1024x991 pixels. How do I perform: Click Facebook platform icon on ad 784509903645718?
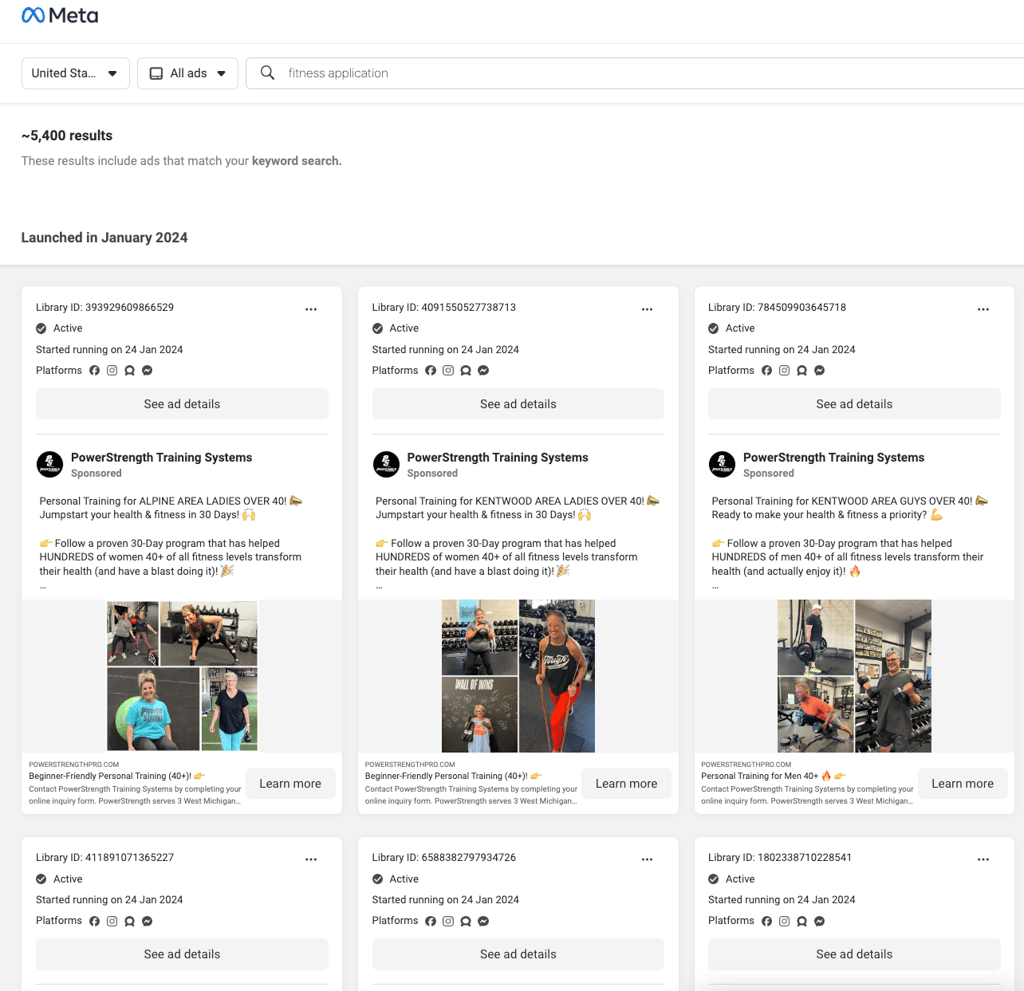767,370
